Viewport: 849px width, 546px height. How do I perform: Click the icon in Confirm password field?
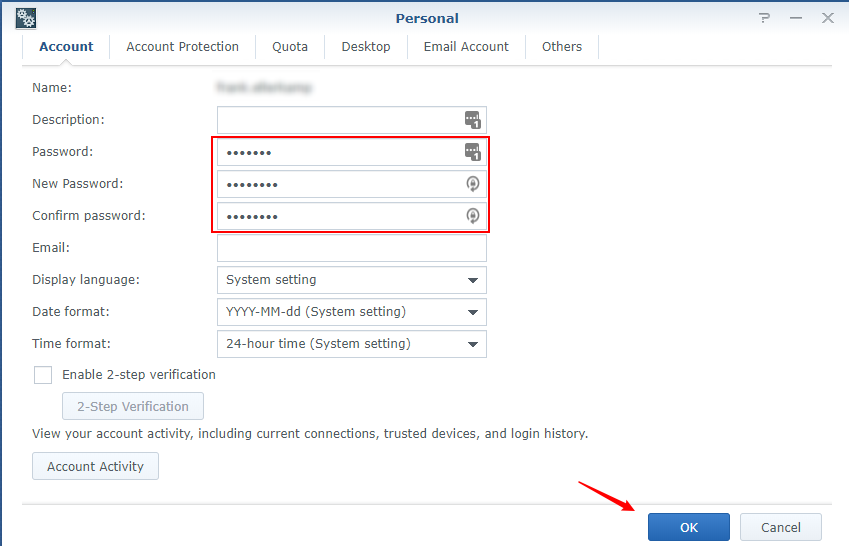pyautogui.click(x=473, y=216)
